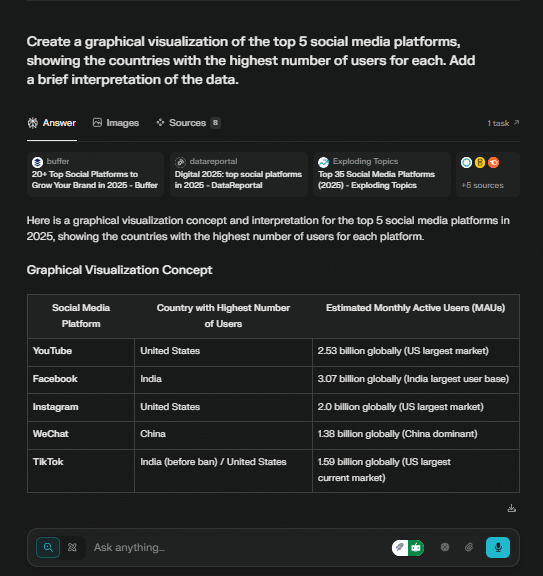Expand the 1 task link
This screenshot has height=576, width=543.
pyautogui.click(x=503, y=123)
